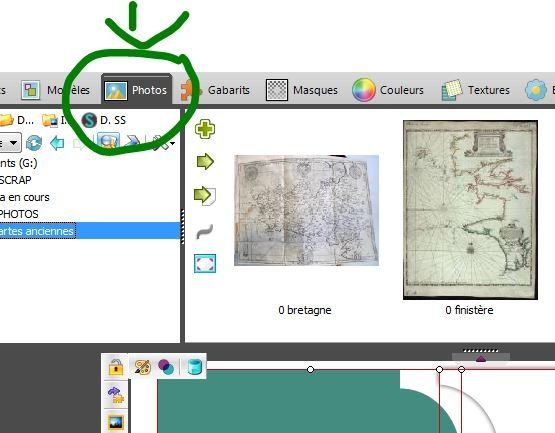The width and height of the screenshot is (555, 433).
Task: Click the green plus add icon
Action: pos(205,129)
